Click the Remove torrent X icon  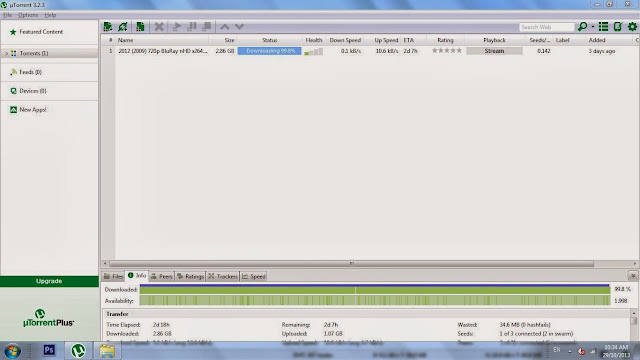[159, 27]
